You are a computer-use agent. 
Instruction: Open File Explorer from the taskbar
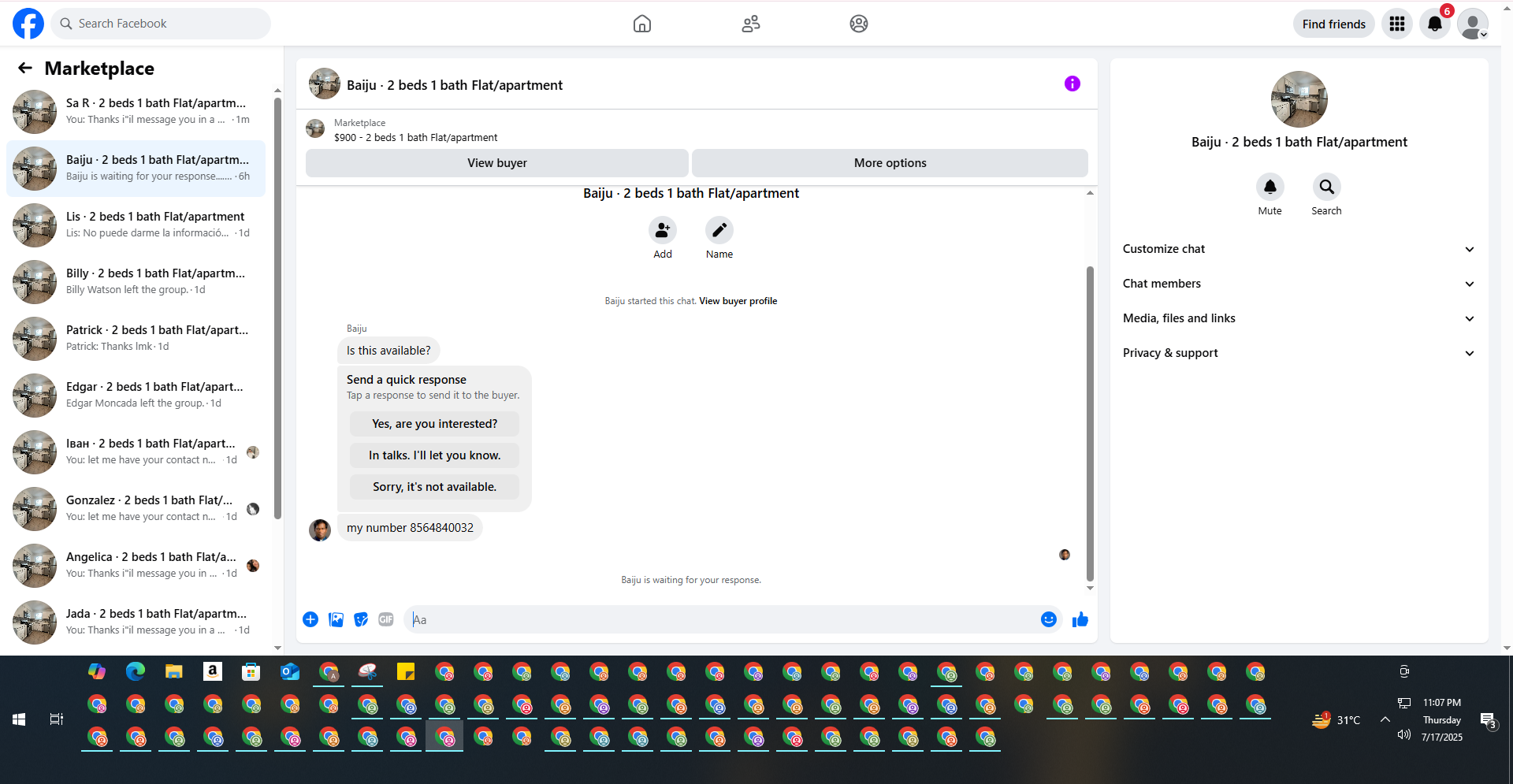click(x=174, y=671)
